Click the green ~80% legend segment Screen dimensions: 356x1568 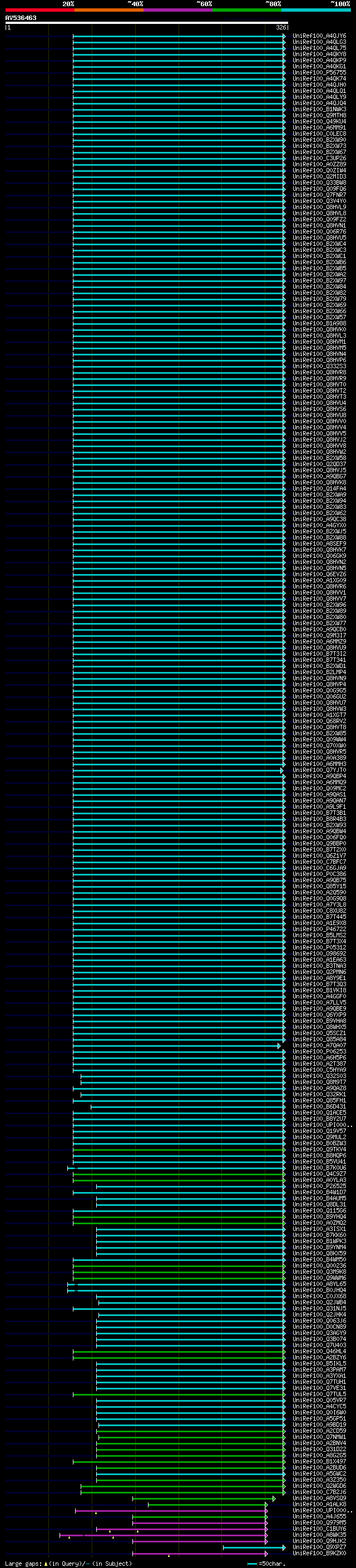[x=247, y=10]
